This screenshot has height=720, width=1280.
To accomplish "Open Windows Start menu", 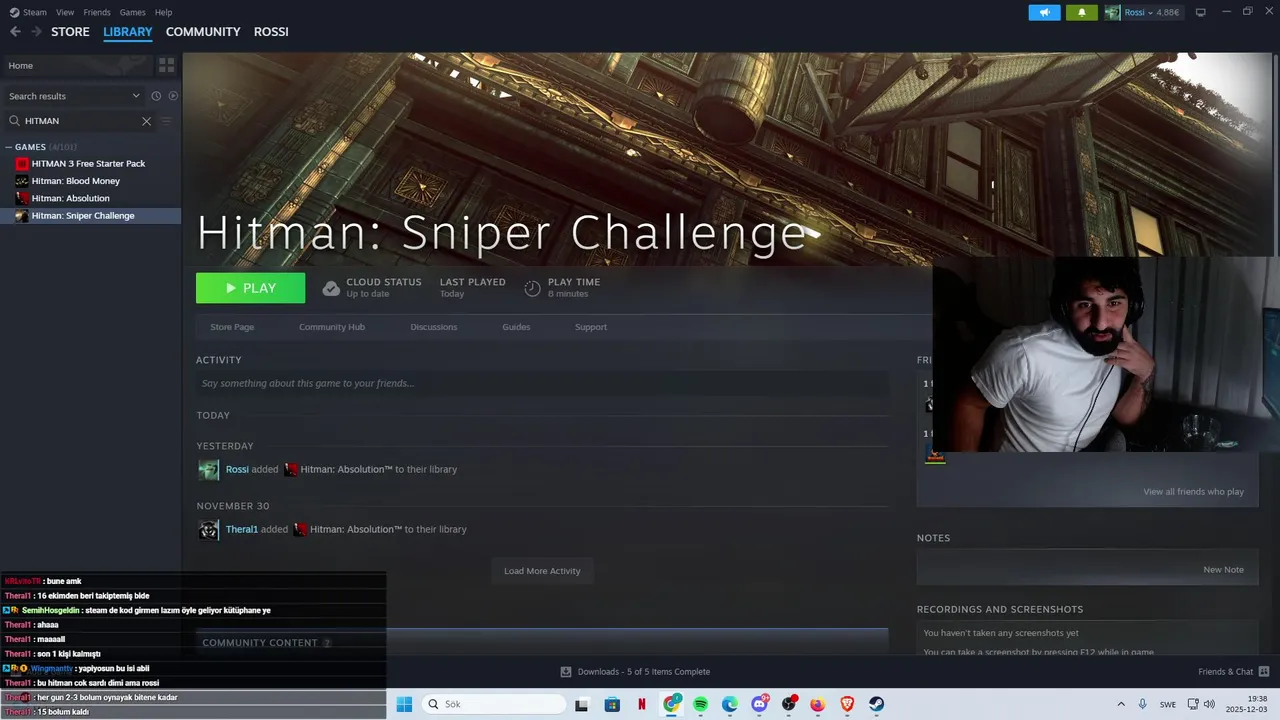I will click(404, 704).
